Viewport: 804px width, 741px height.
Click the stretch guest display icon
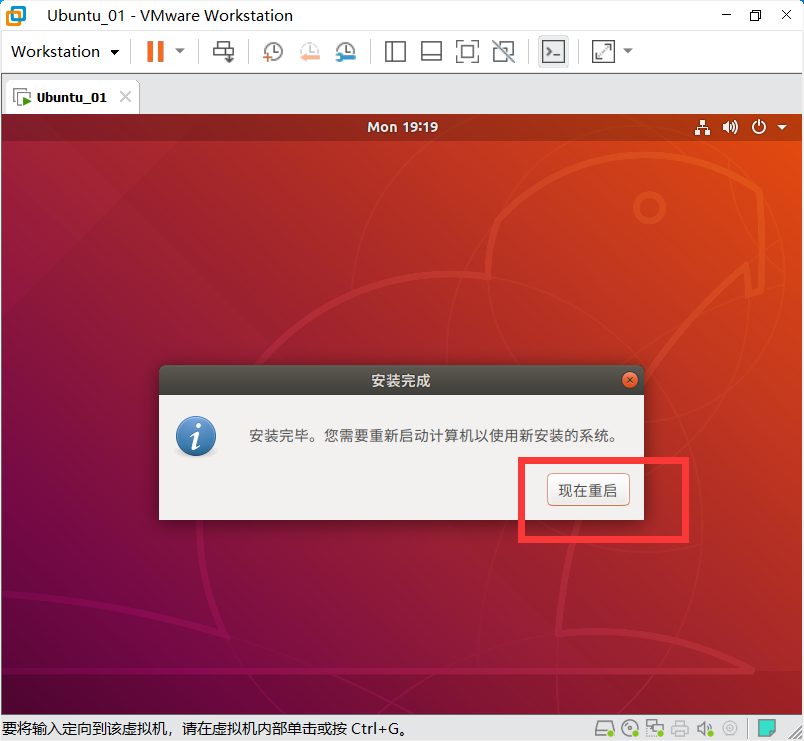(x=604, y=51)
